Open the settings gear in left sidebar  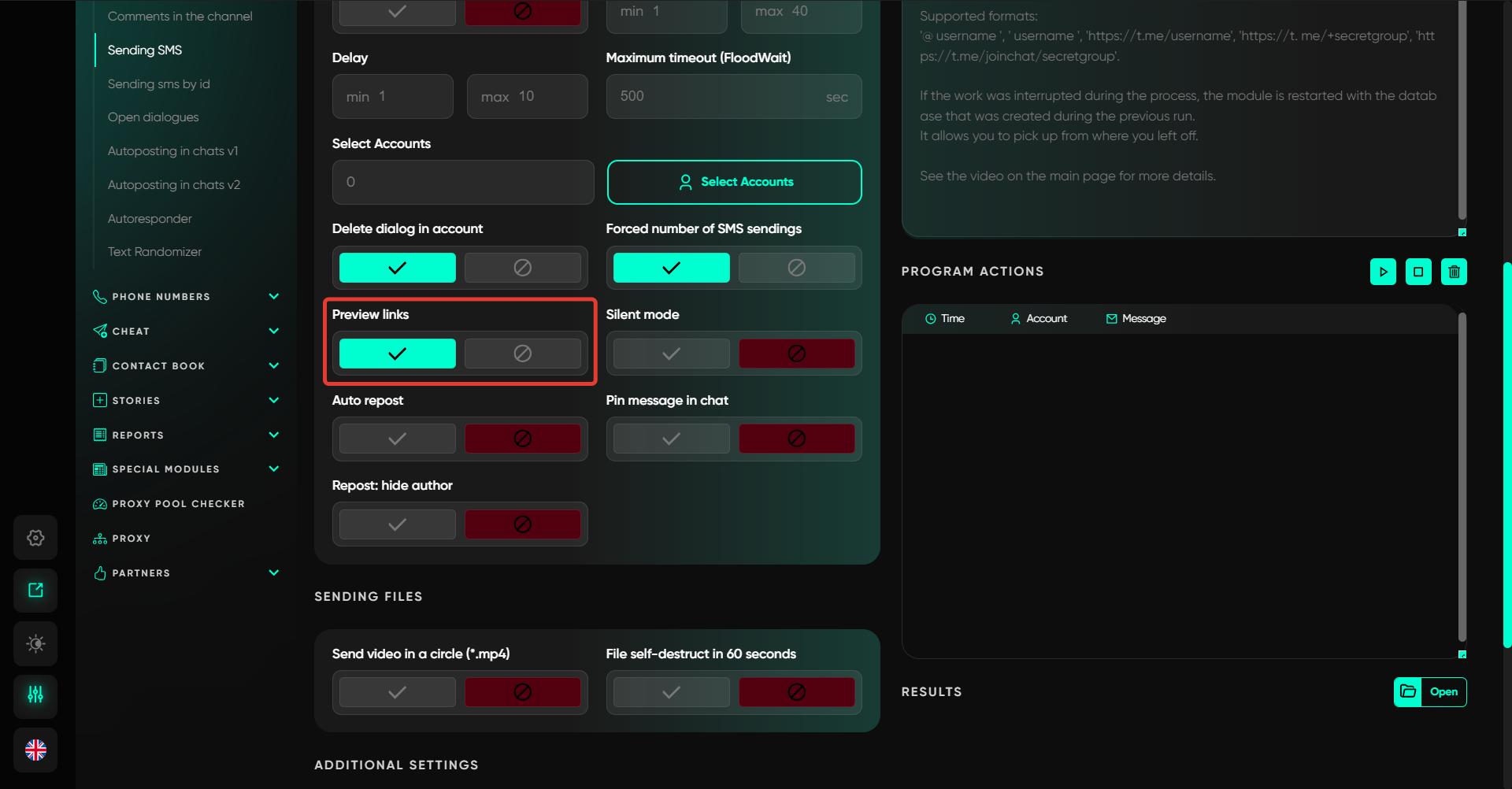[x=35, y=538]
